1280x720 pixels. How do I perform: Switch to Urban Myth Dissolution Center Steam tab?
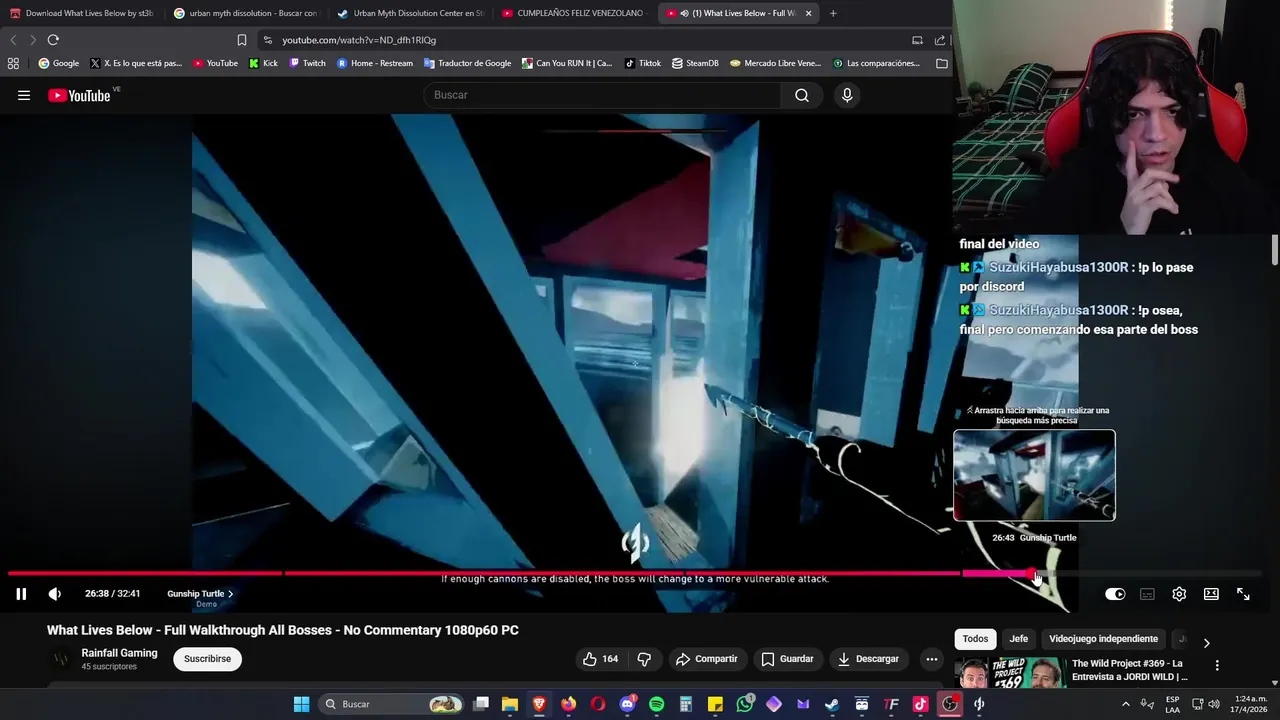click(410, 13)
